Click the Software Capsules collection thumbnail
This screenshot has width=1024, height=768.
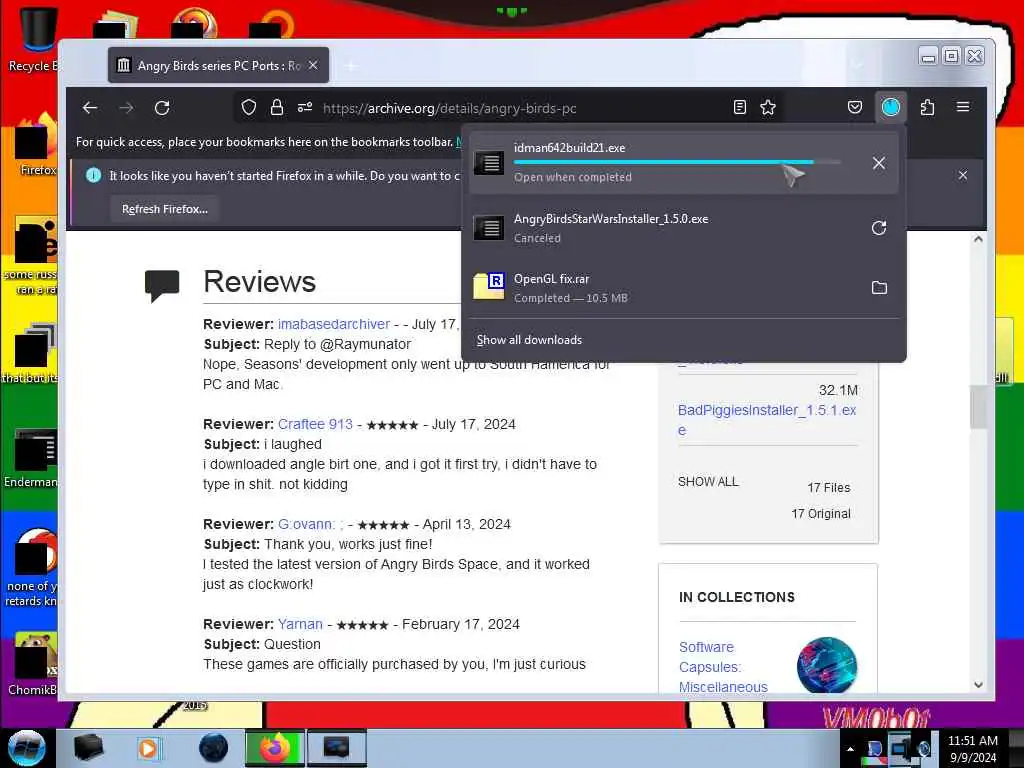tap(826, 665)
